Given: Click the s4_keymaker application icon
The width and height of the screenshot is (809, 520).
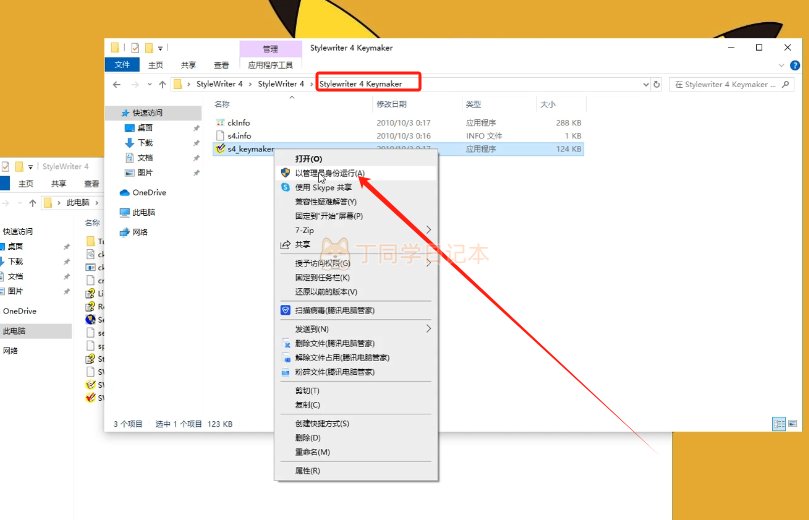Looking at the screenshot, I should tap(220, 149).
